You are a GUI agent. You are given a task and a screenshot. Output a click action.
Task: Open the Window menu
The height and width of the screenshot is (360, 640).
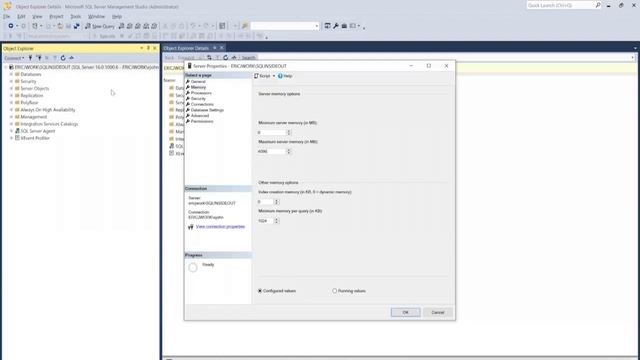(x=96, y=16)
